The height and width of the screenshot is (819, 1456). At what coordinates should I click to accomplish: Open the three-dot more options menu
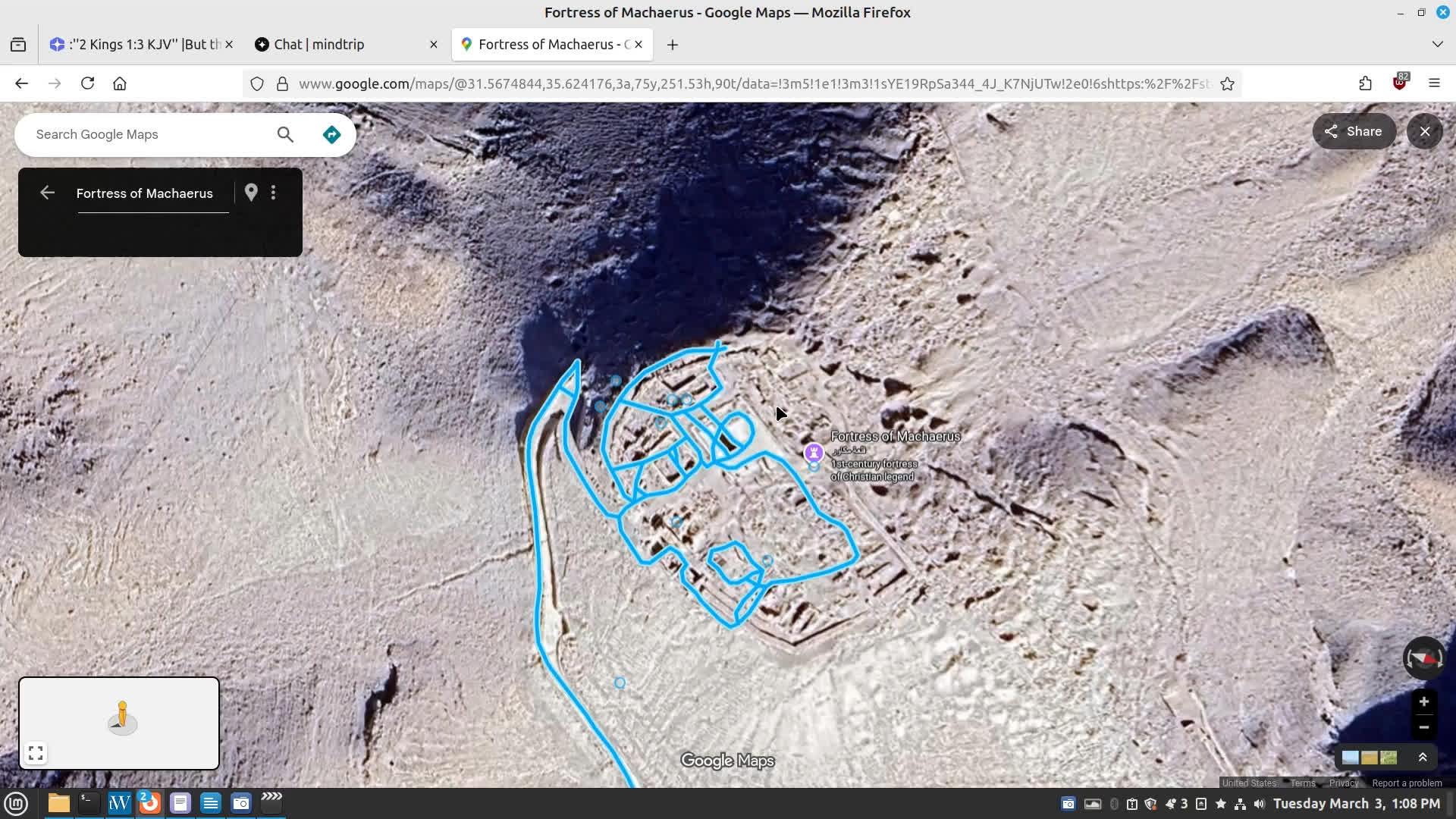pos(274,193)
